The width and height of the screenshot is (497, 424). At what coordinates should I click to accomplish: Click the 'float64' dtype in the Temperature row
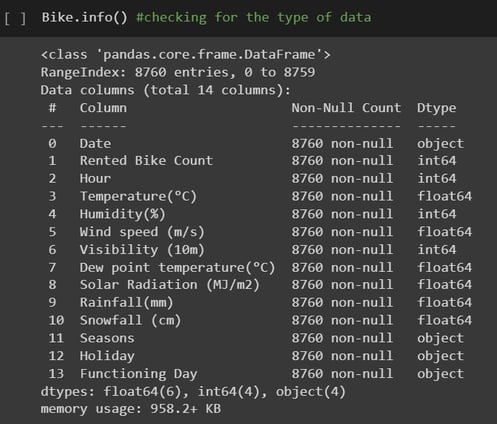pyautogui.click(x=444, y=196)
